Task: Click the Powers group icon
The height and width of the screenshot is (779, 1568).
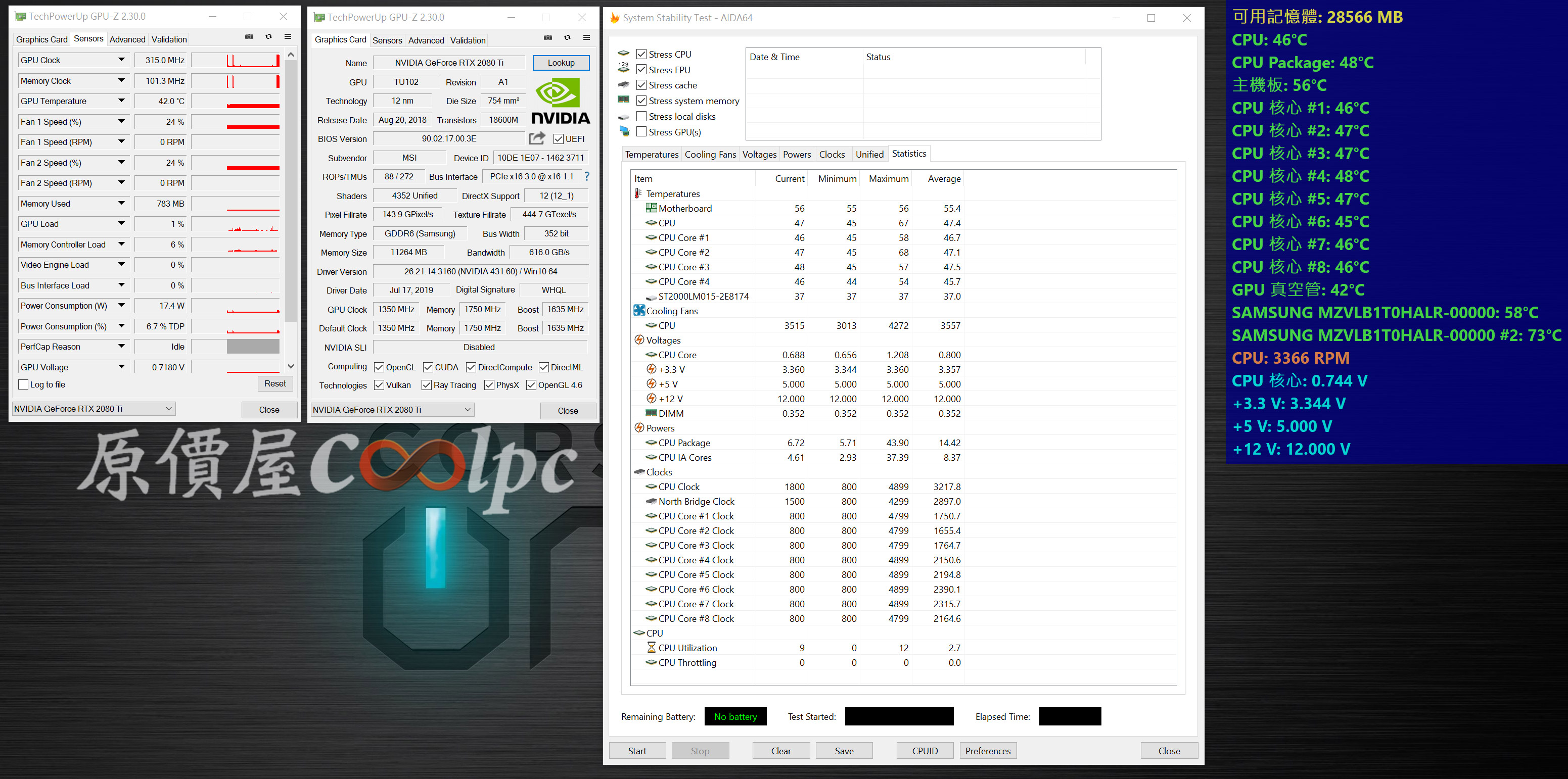Action: coord(639,427)
